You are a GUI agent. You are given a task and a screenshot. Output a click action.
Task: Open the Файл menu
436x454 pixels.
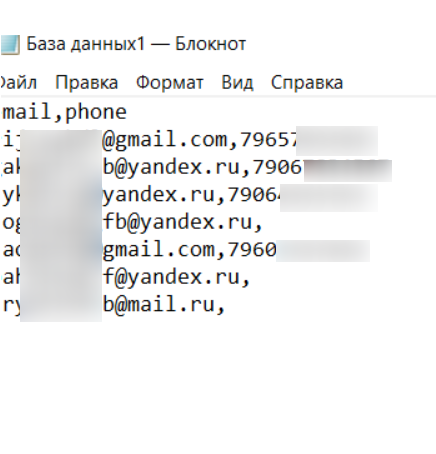(x=18, y=82)
